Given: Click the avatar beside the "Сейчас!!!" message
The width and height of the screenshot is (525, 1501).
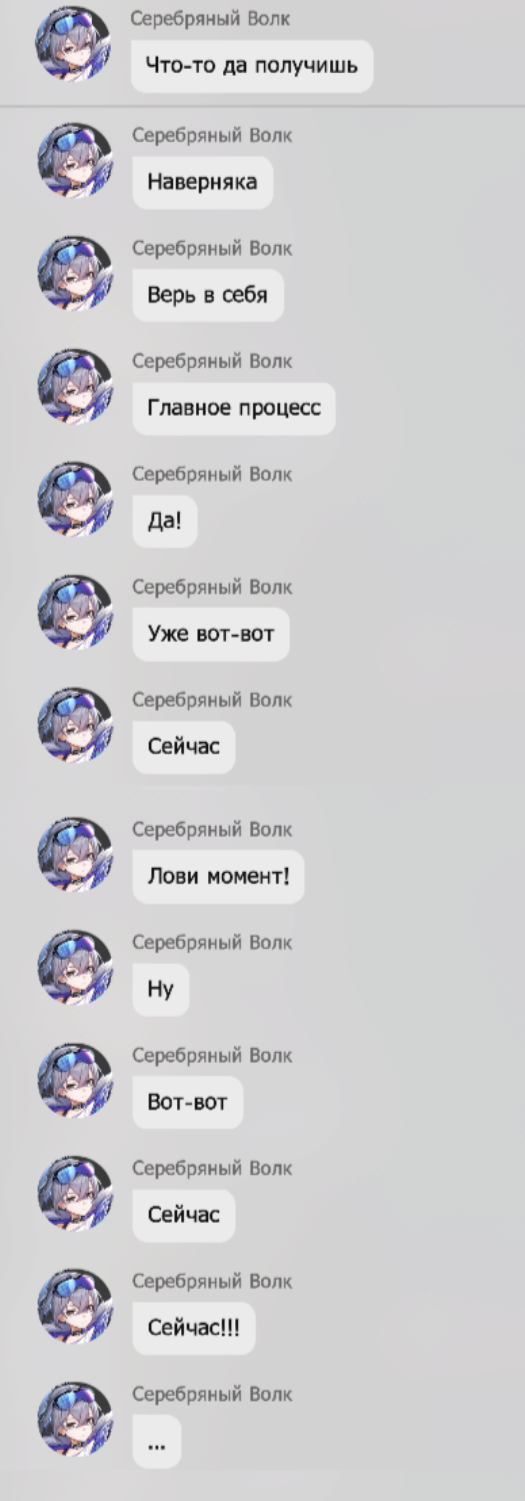Looking at the screenshot, I should pyautogui.click(x=75, y=1307).
